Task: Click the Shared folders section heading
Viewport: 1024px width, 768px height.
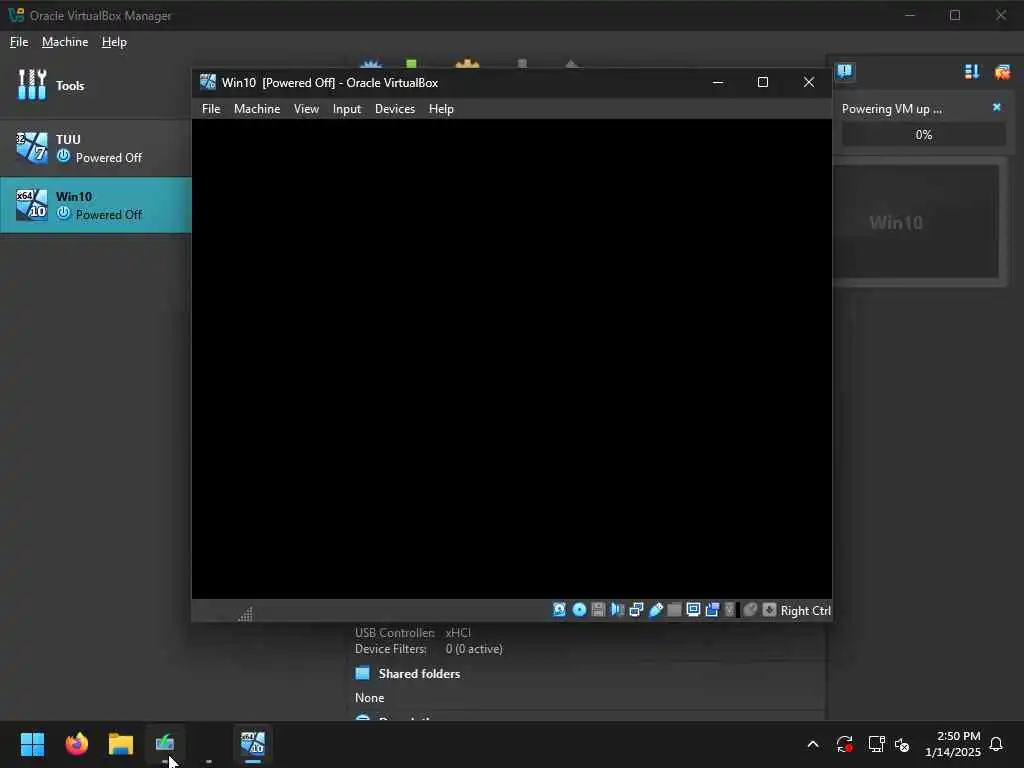Action: [x=419, y=673]
